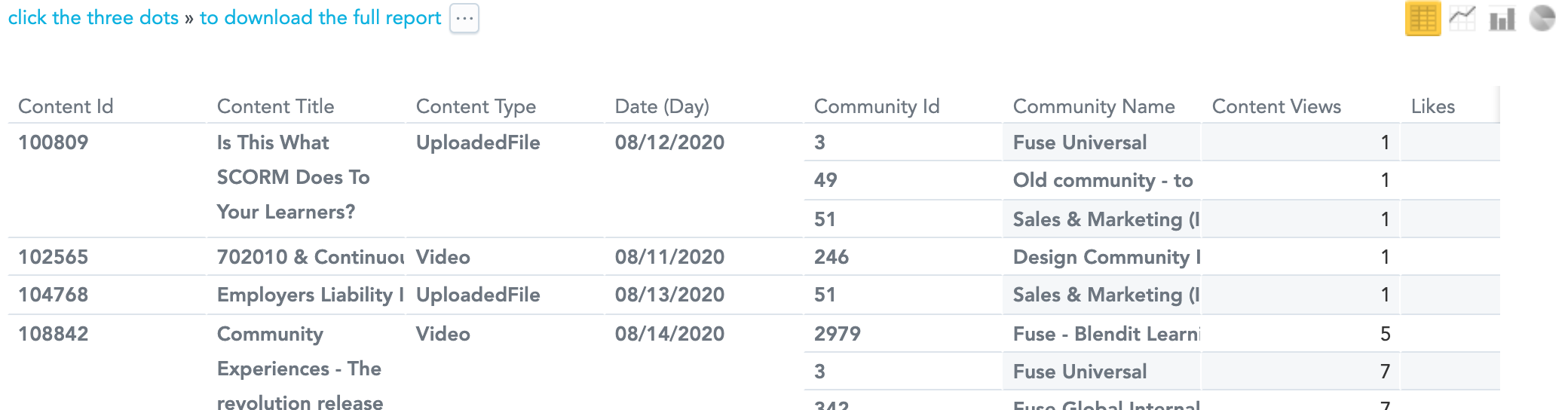Sort by Content Id column header
Viewport: 1568px width, 410px height.
pyautogui.click(x=66, y=106)
